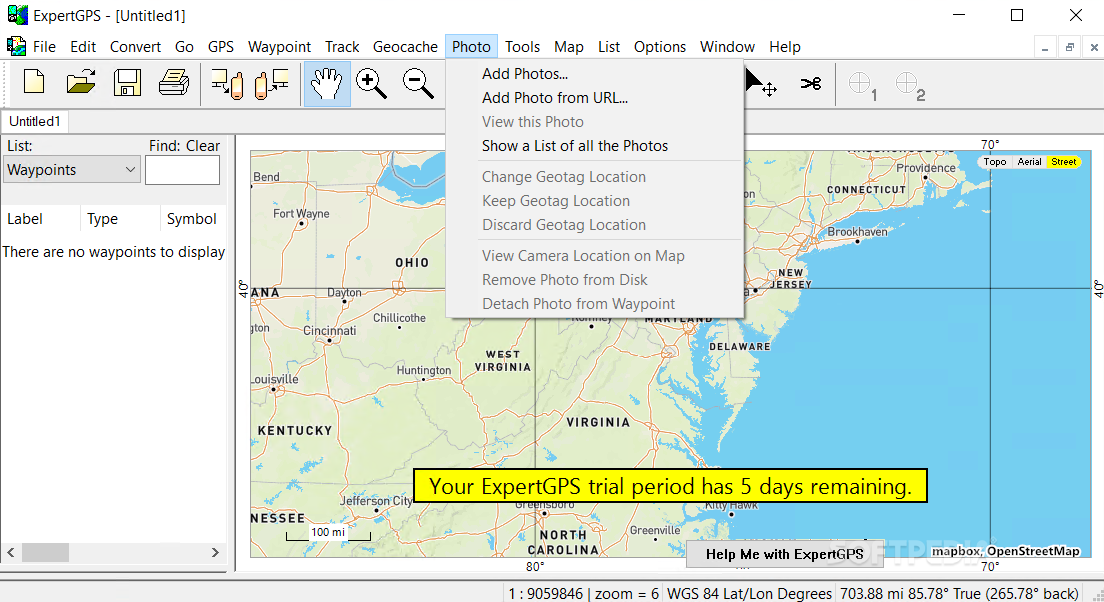Click the Cincinnati city label on map
Screen dimensions: 1104x602
(x=330, y=330)
